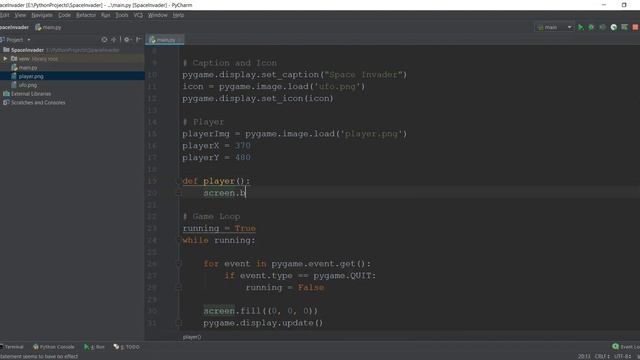Open the Edit menu
The width and height of the screenshot is (640, 360).
(x=4, y=15)
